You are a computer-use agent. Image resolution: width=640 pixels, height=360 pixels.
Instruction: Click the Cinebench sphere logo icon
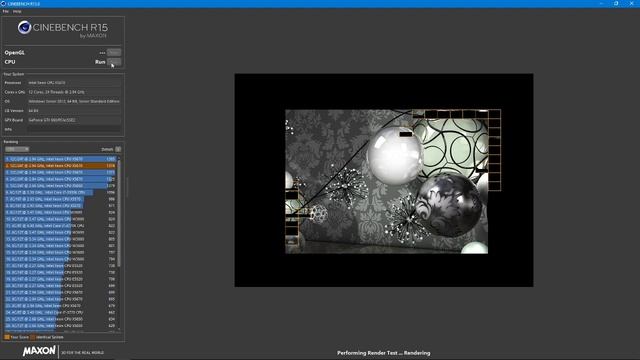(24, 27)
